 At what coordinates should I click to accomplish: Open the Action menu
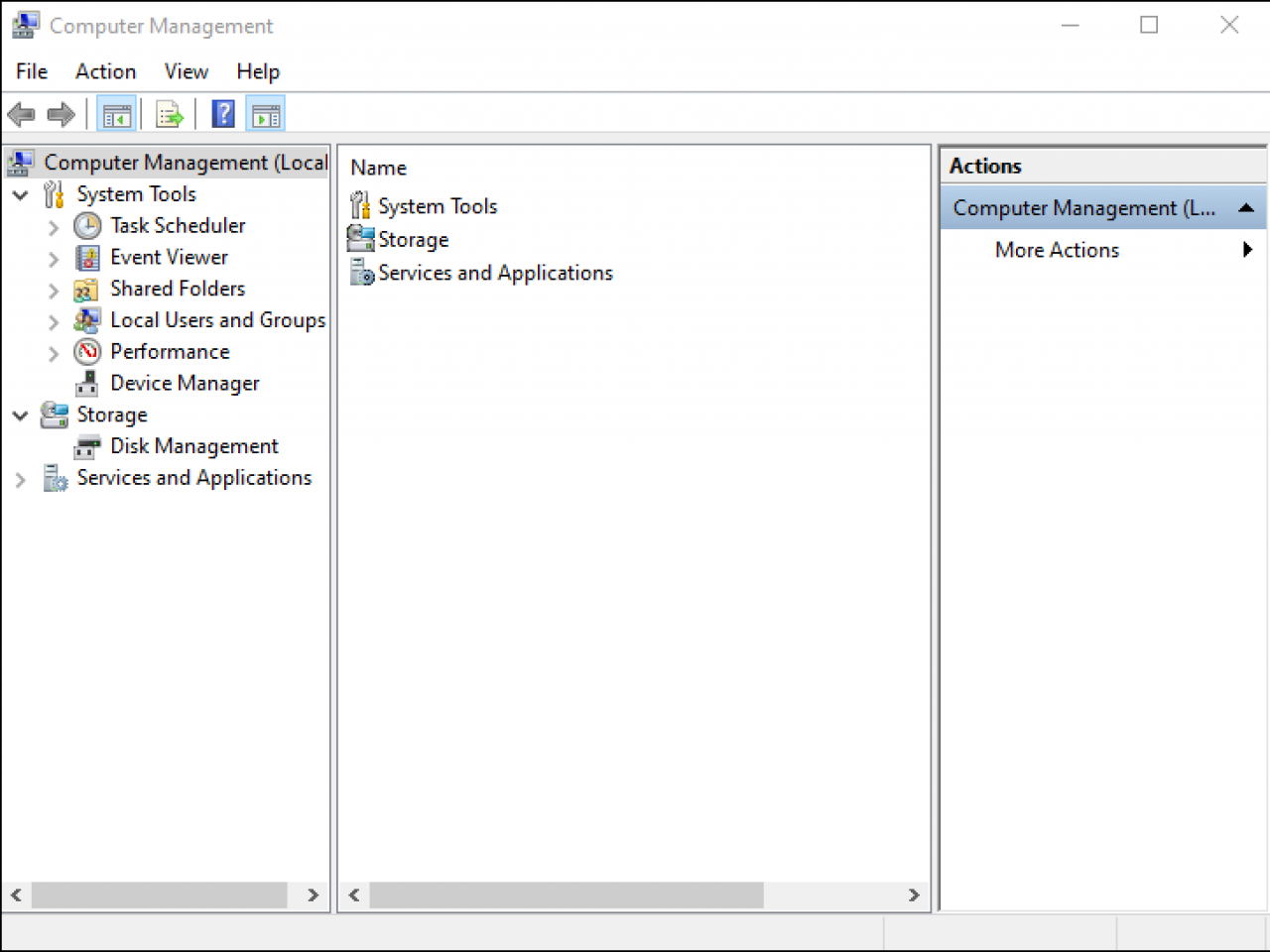click(105, 70)
